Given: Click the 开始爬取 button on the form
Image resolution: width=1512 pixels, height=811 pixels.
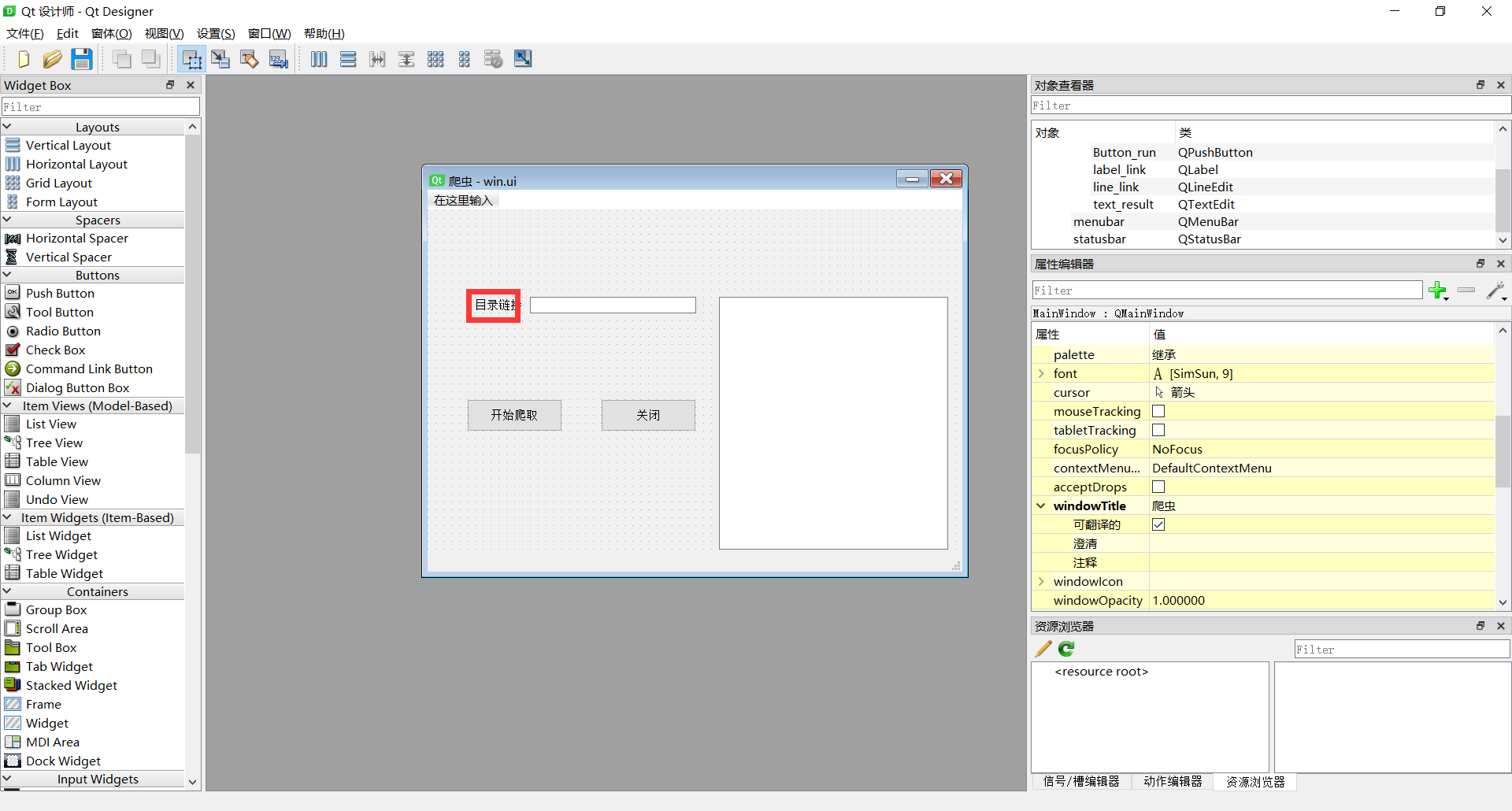Looking at the screenshot, I should point(514,415).
